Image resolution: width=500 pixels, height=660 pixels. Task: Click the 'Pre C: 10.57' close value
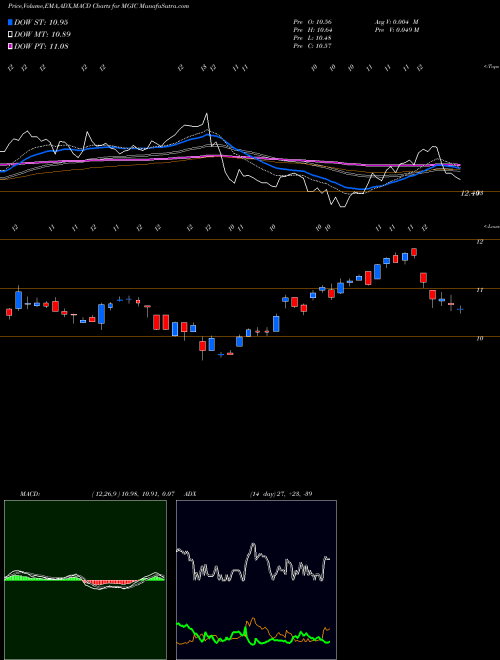tap(313, 46)
